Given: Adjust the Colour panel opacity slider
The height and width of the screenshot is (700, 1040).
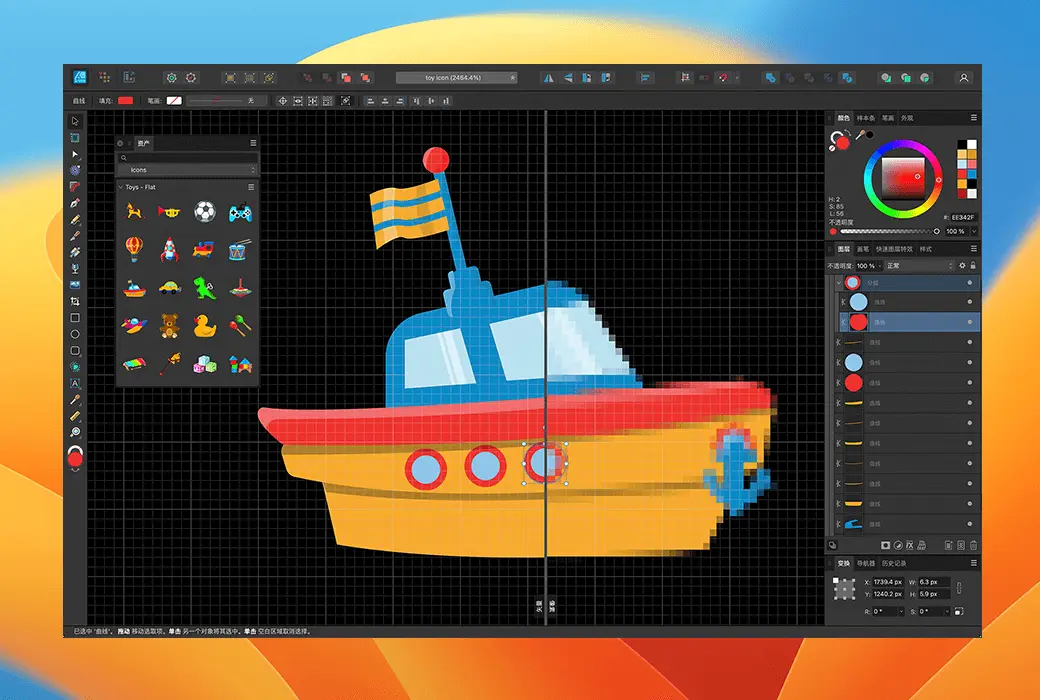Looking at the screenshot, I should 889,232.
